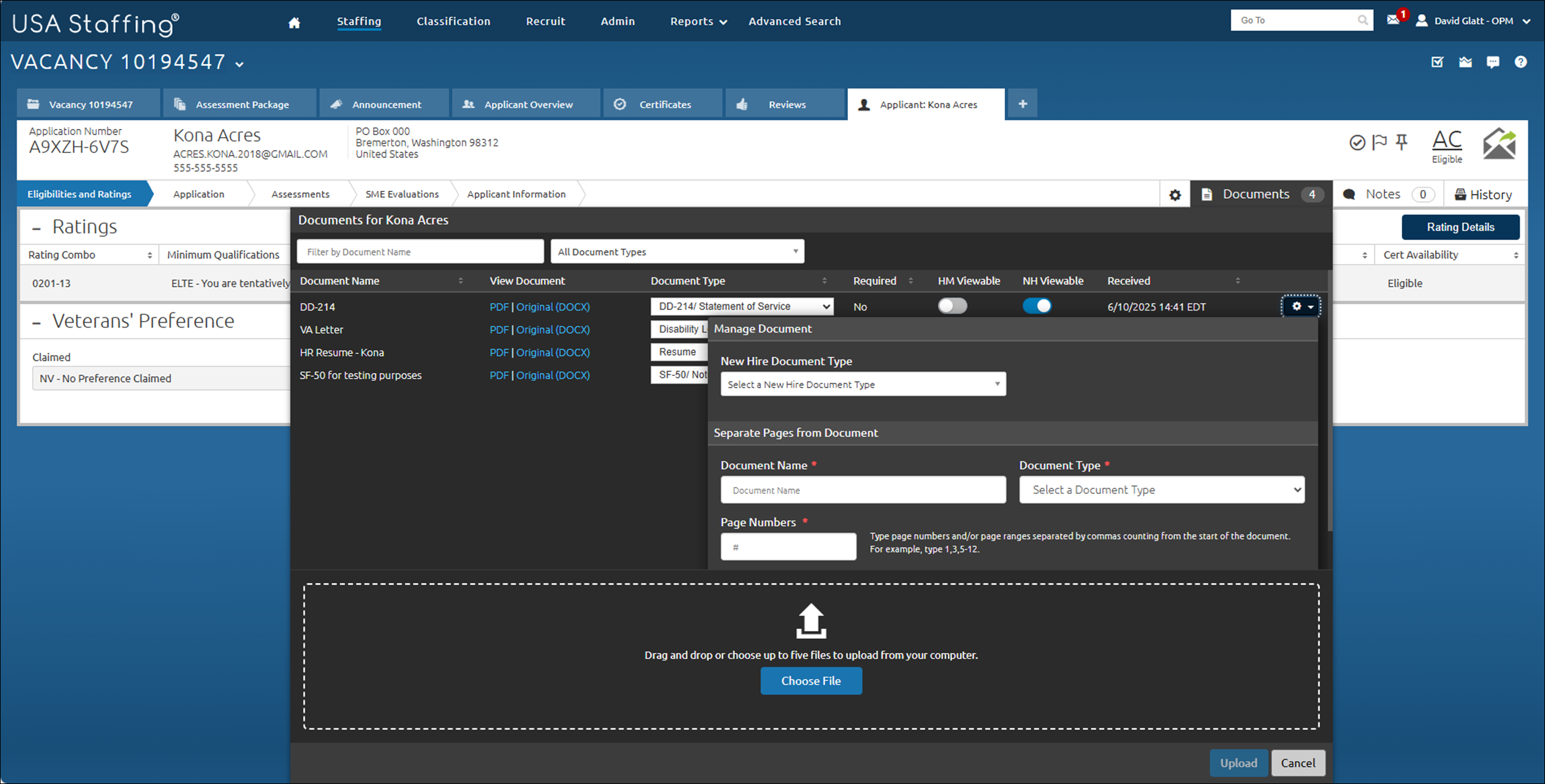
Task: Open the Original (DOCX) link for VA Letter
Action: (553, 330)
